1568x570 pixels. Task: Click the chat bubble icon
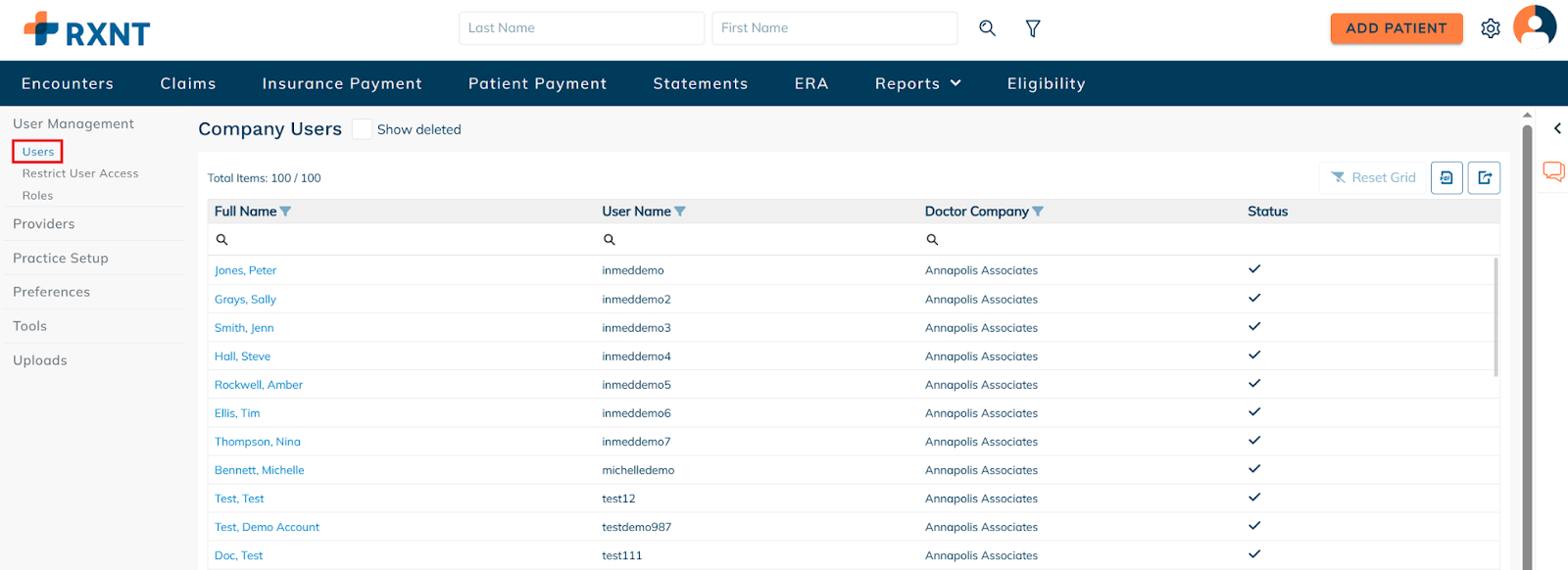1553,171
